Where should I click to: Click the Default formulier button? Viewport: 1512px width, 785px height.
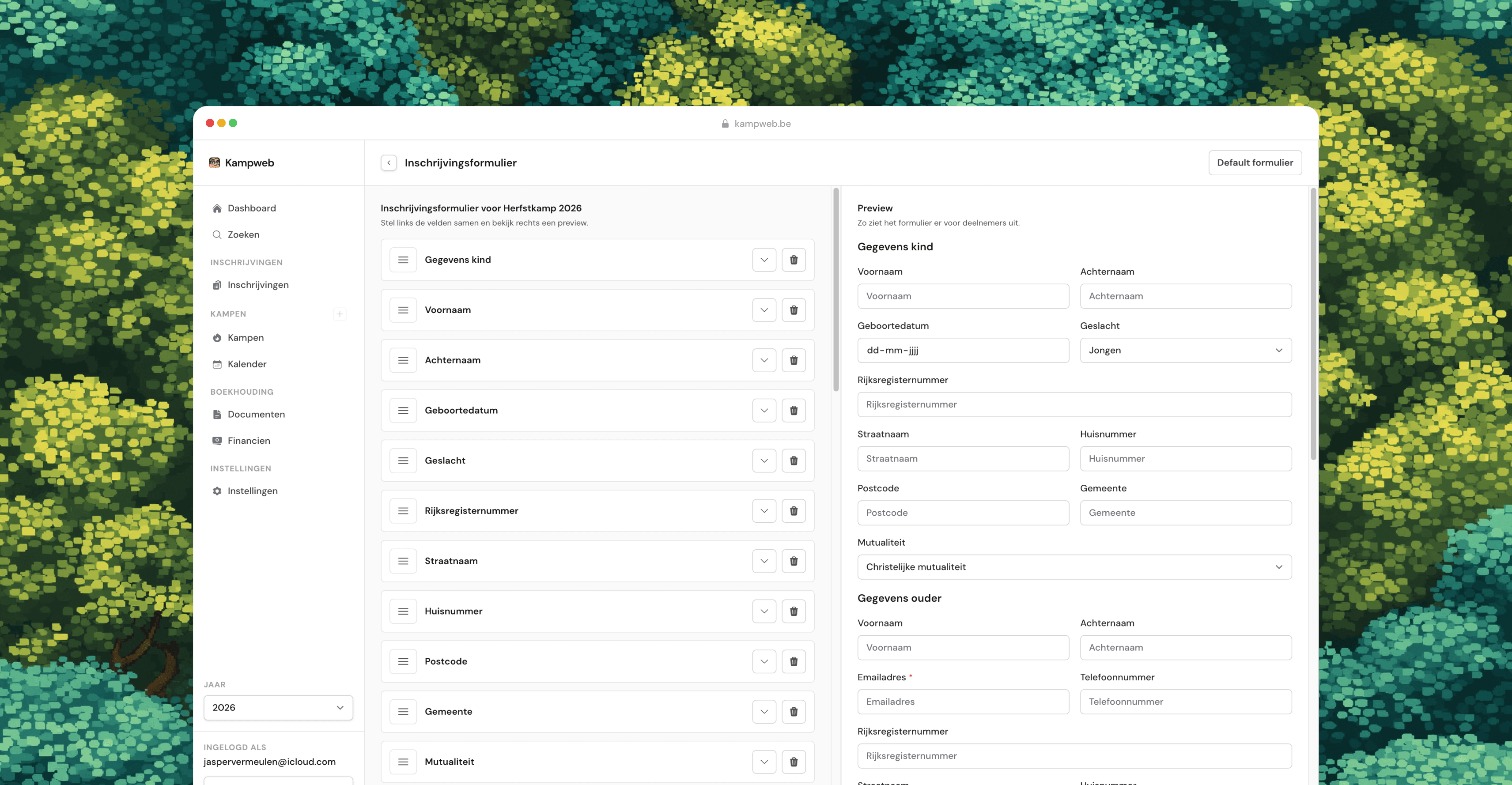pyautogui.click(x=1255, y=162)
